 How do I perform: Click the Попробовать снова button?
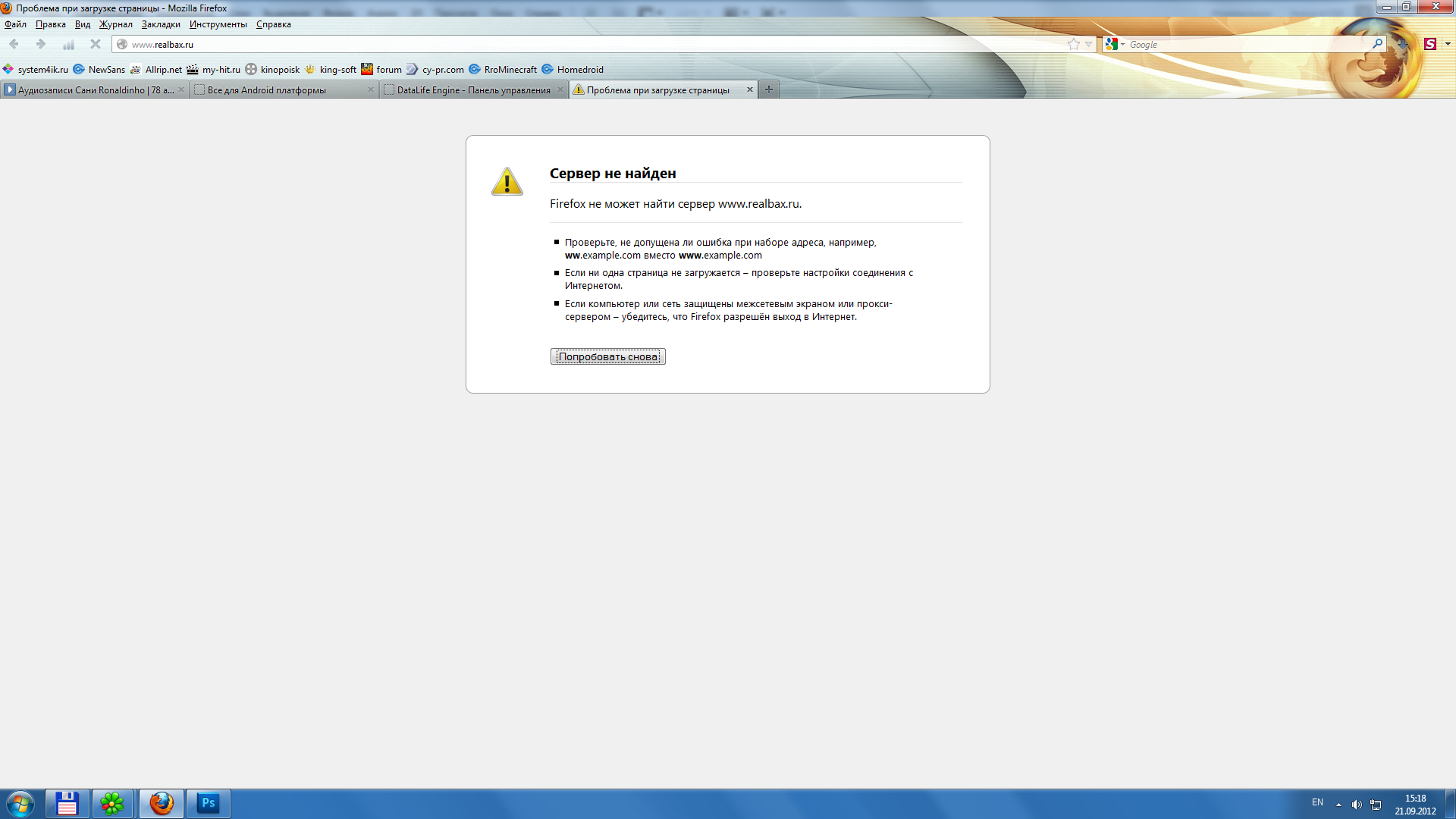[x=608, y=356]
